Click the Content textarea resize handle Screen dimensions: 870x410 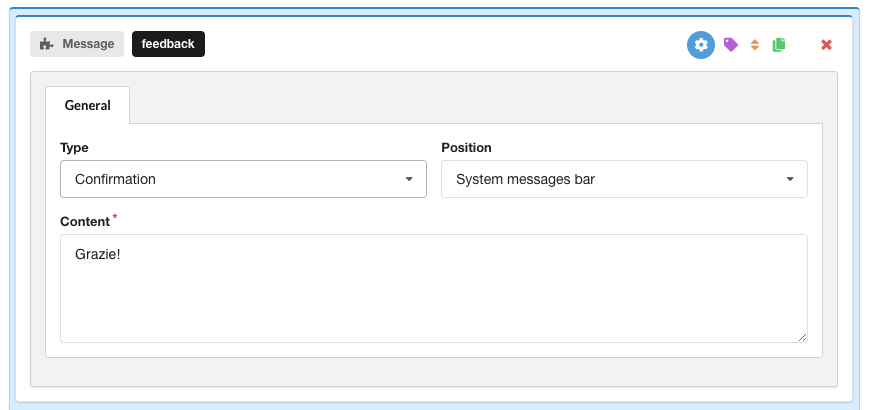click(802, 338)
